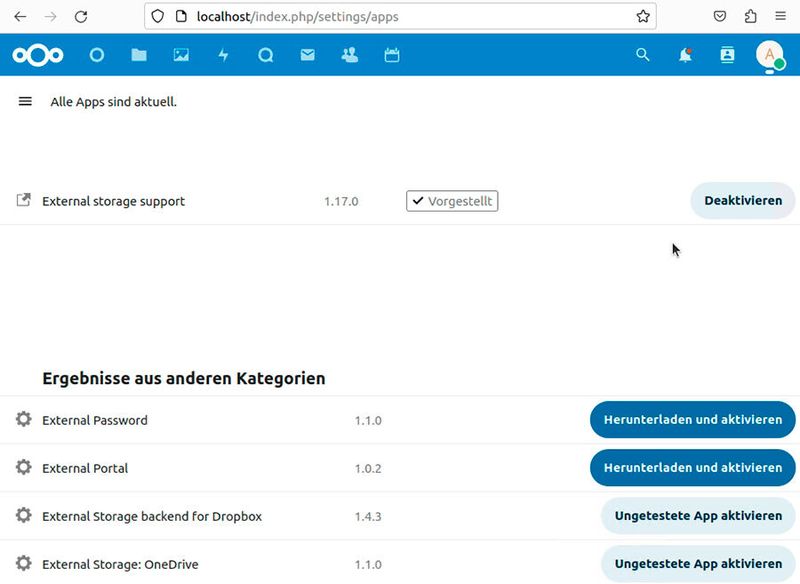Open the Files app from the header

[139, 55]
